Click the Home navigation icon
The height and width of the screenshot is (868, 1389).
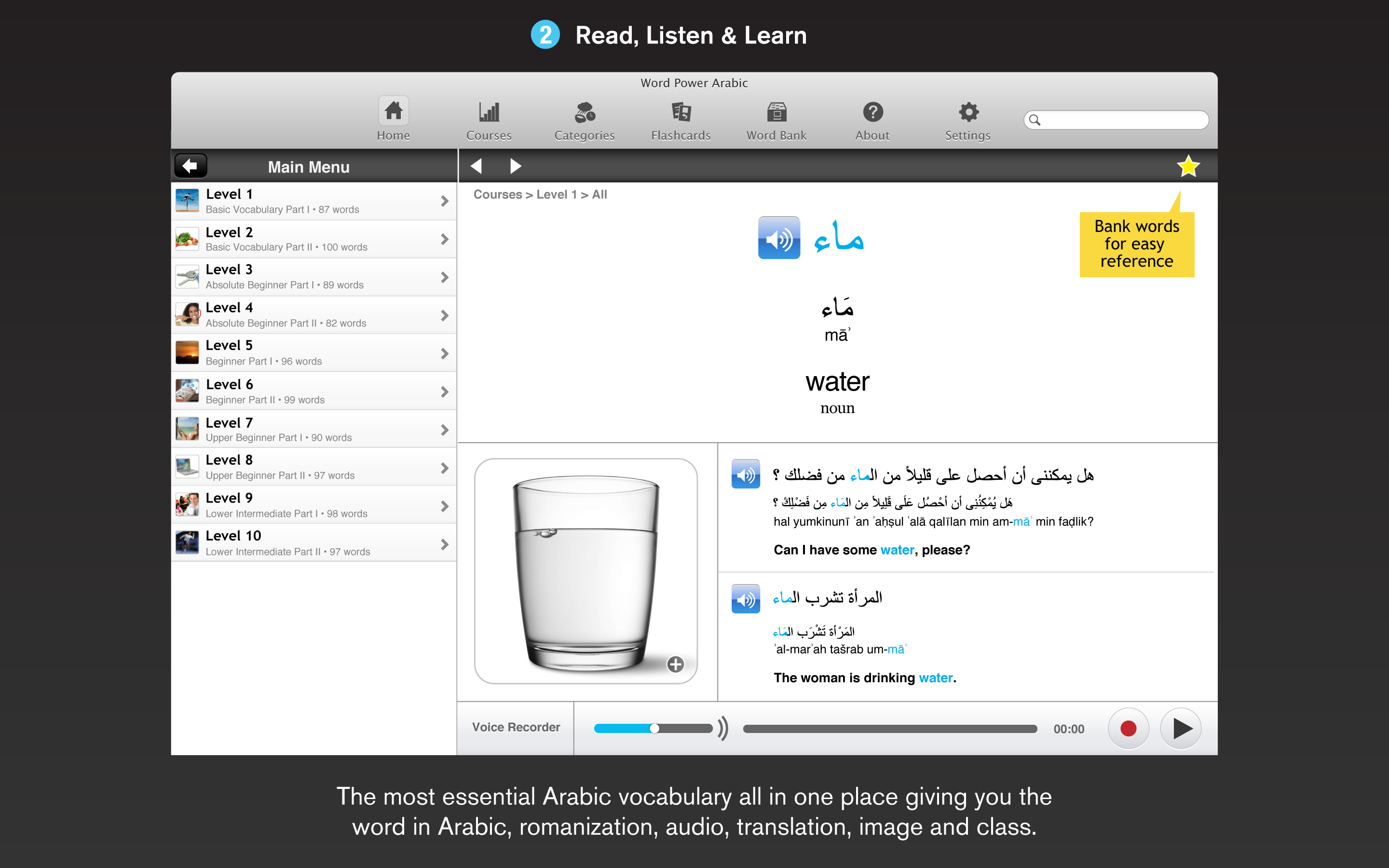click(x=394, y=112)
